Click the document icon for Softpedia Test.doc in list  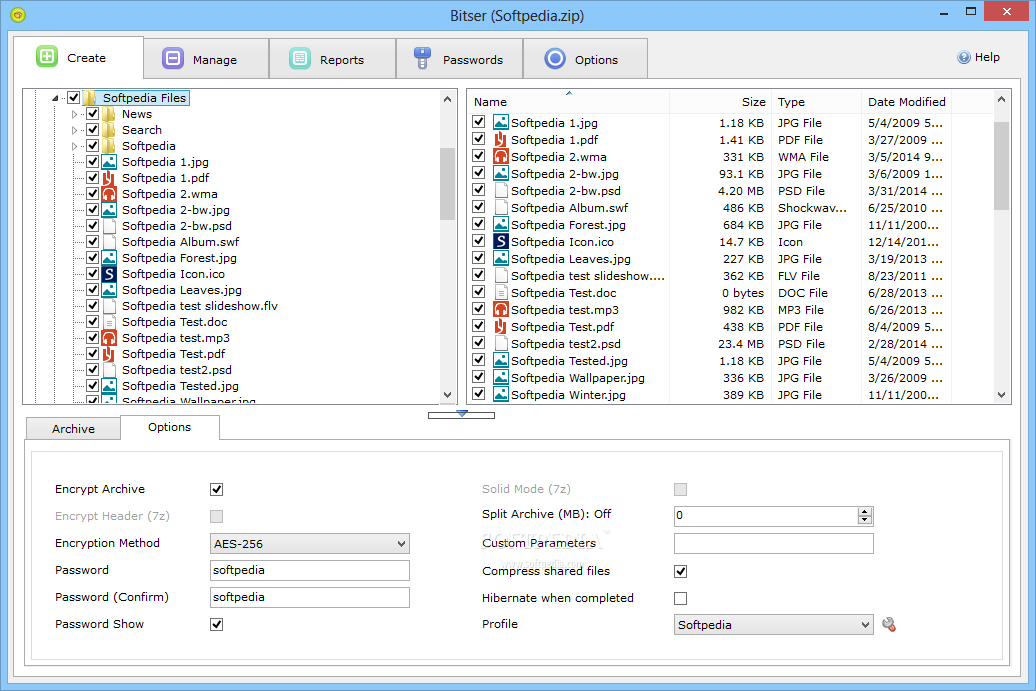click(501, 293)
